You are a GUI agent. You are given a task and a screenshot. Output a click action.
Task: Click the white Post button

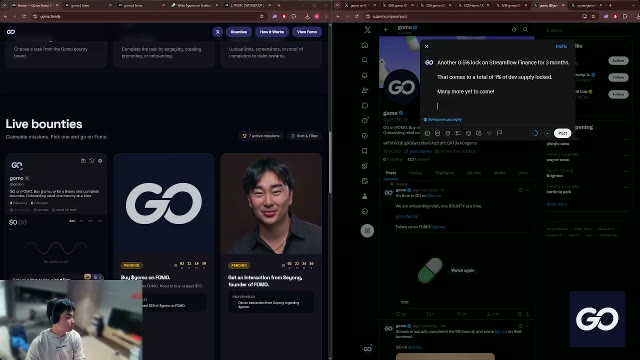click(562, 133)
